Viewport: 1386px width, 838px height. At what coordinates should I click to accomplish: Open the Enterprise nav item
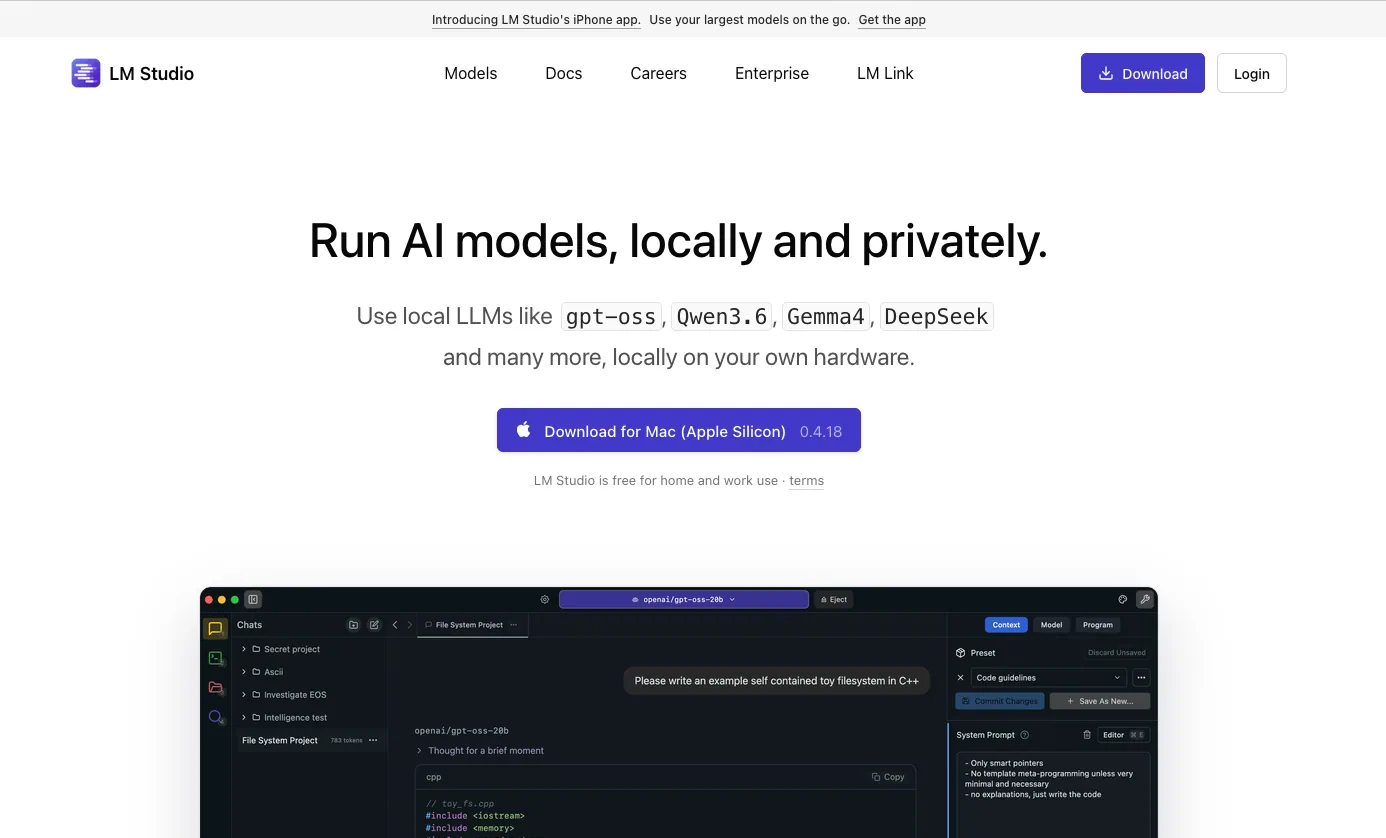click(772, 73)
